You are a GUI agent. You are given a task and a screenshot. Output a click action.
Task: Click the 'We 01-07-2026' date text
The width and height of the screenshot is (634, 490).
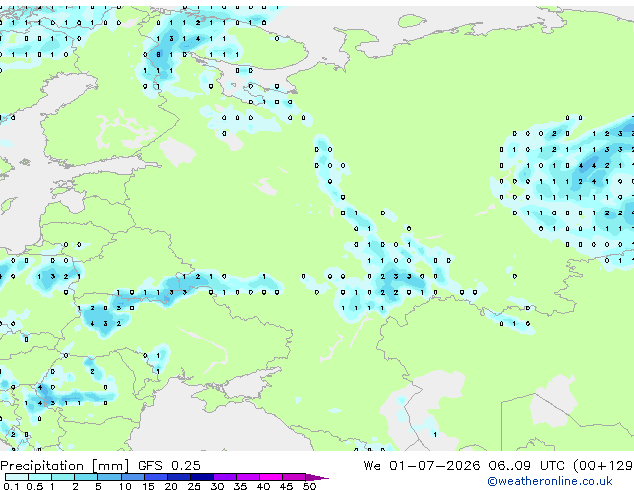pyautogui.click(x=422, y=466)
